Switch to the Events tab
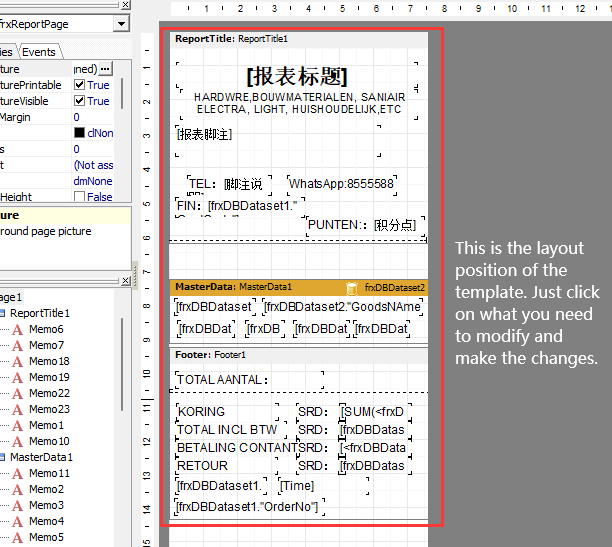This screenshot has height=547, width=612. point(39,51)
